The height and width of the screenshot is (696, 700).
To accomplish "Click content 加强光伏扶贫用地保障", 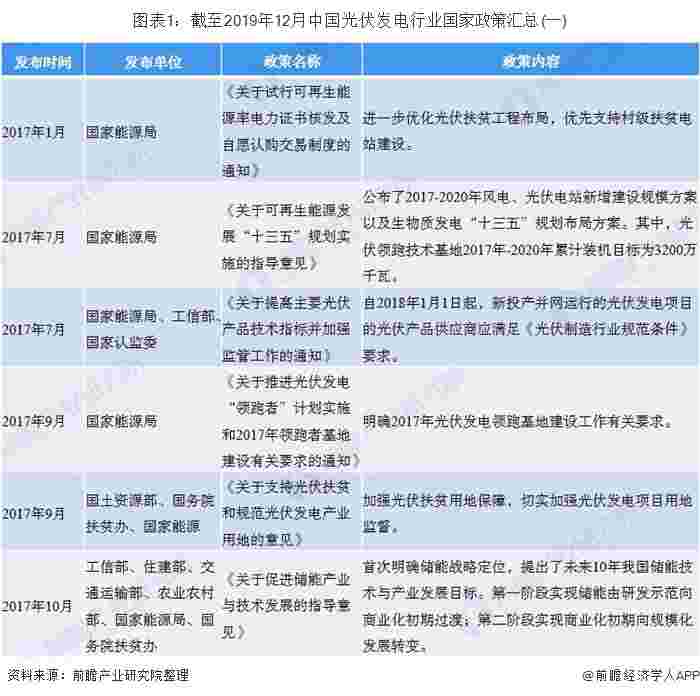I will pyautogui.click(x=528, y=513).
